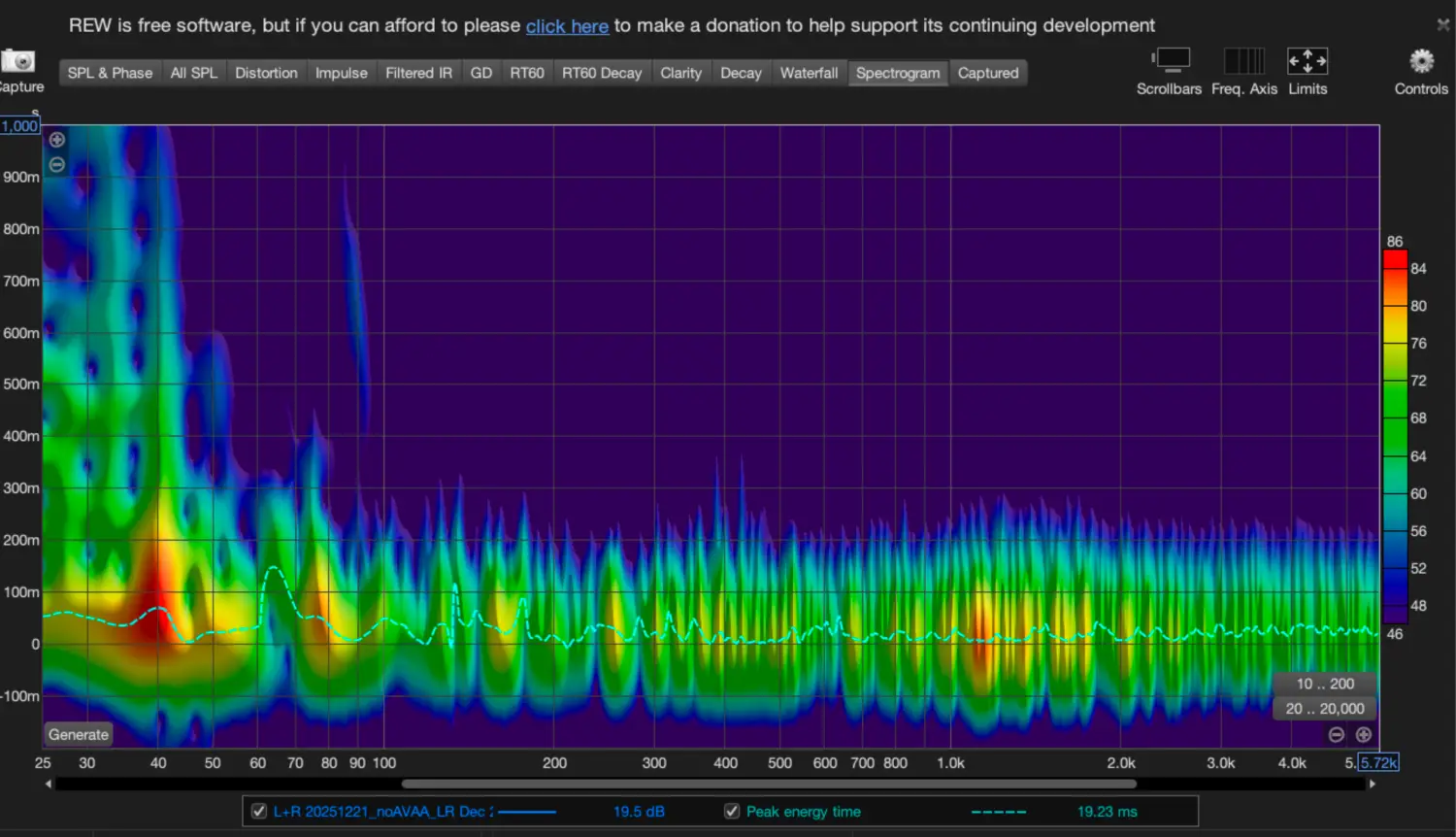Click the Freq. Axis icon

click(x=1243, y=61)
